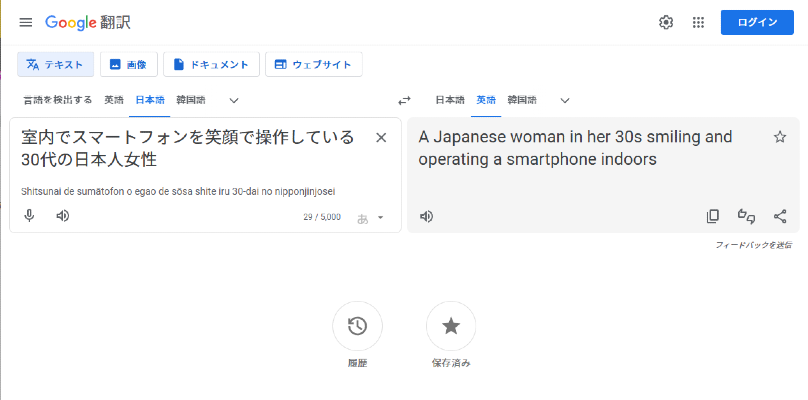Select the 画像 translation mode
The width and height of the screenshot is (808, 400).
tap(129, 64)
